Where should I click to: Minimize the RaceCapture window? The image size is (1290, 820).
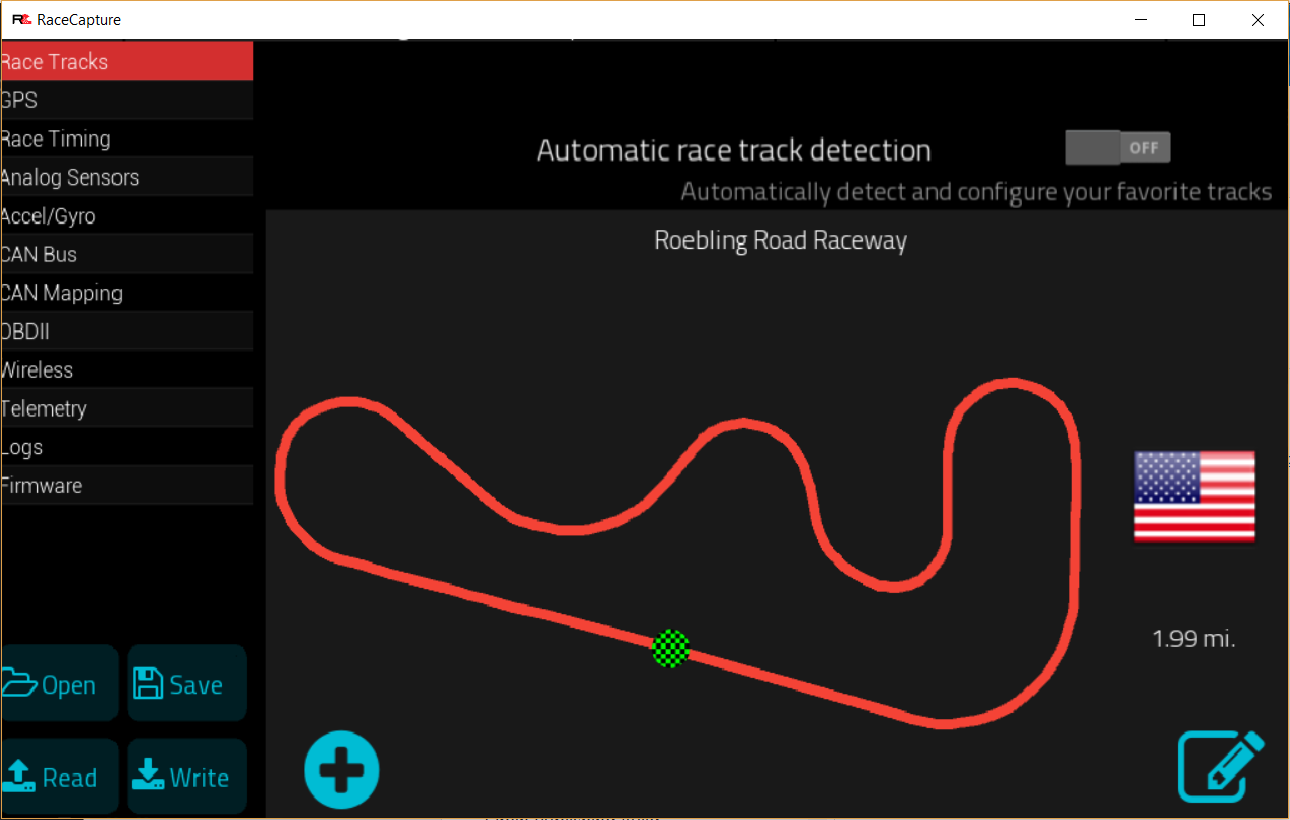pyautogui.click(x=1141, y=20)
